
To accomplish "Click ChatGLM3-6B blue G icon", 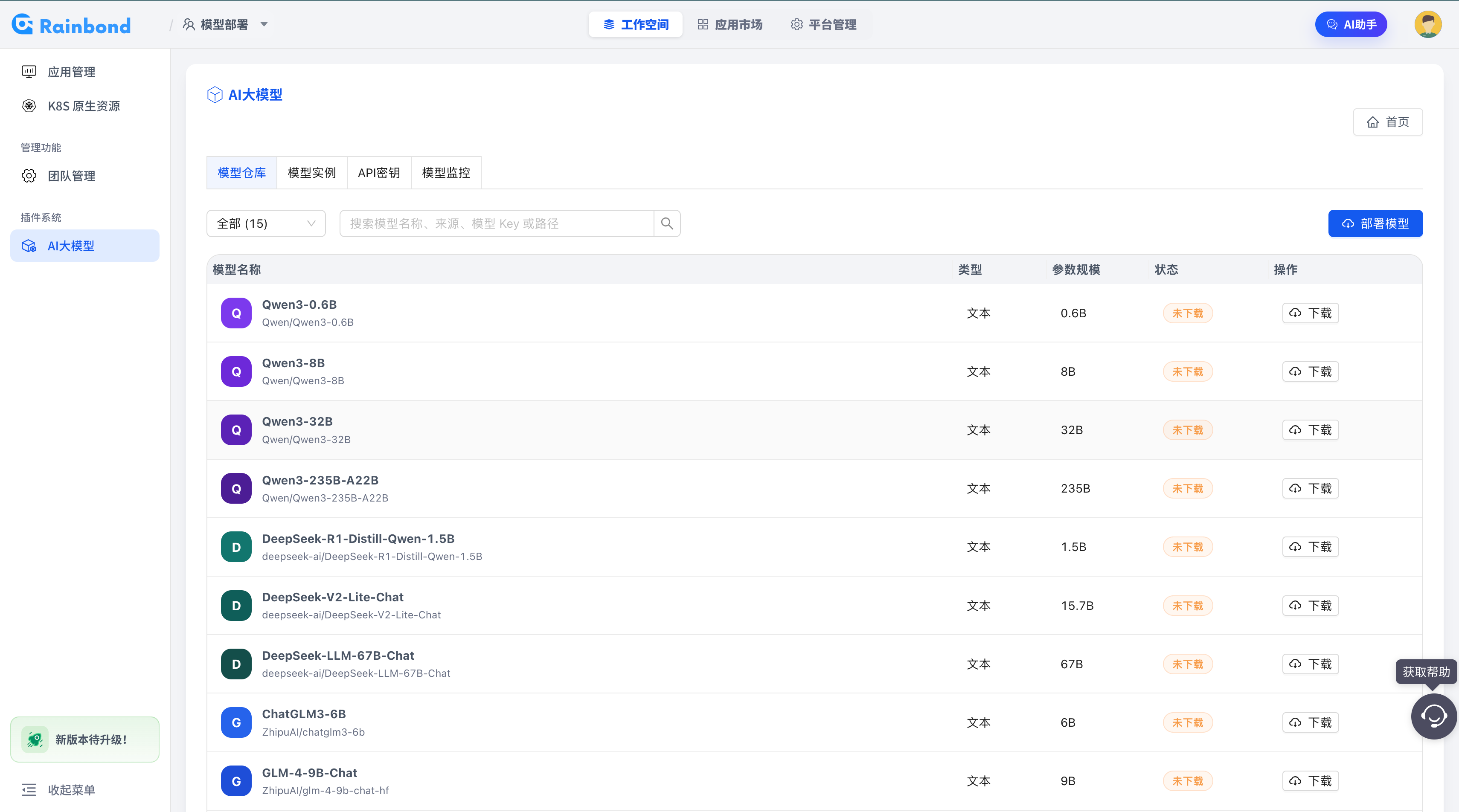I will pyautogui.click(x=236, y=722).
